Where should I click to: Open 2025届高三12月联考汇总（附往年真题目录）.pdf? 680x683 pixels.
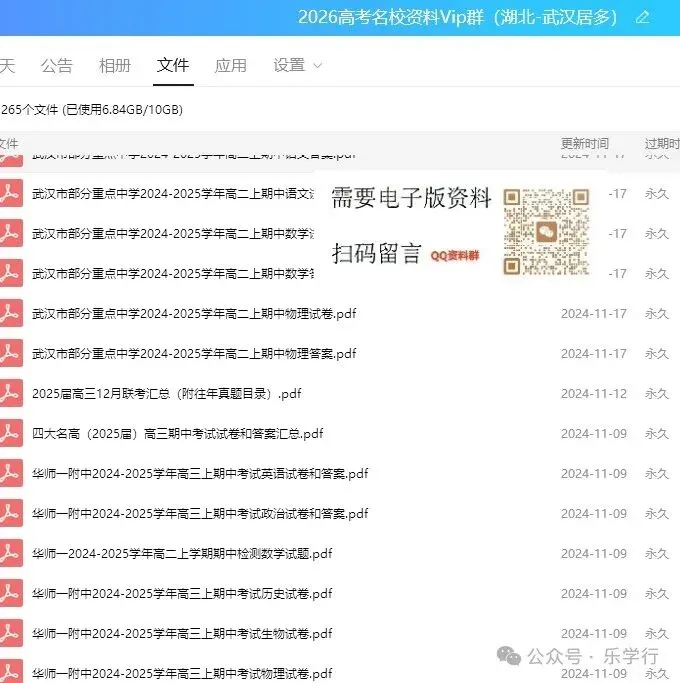click(166, 394)
